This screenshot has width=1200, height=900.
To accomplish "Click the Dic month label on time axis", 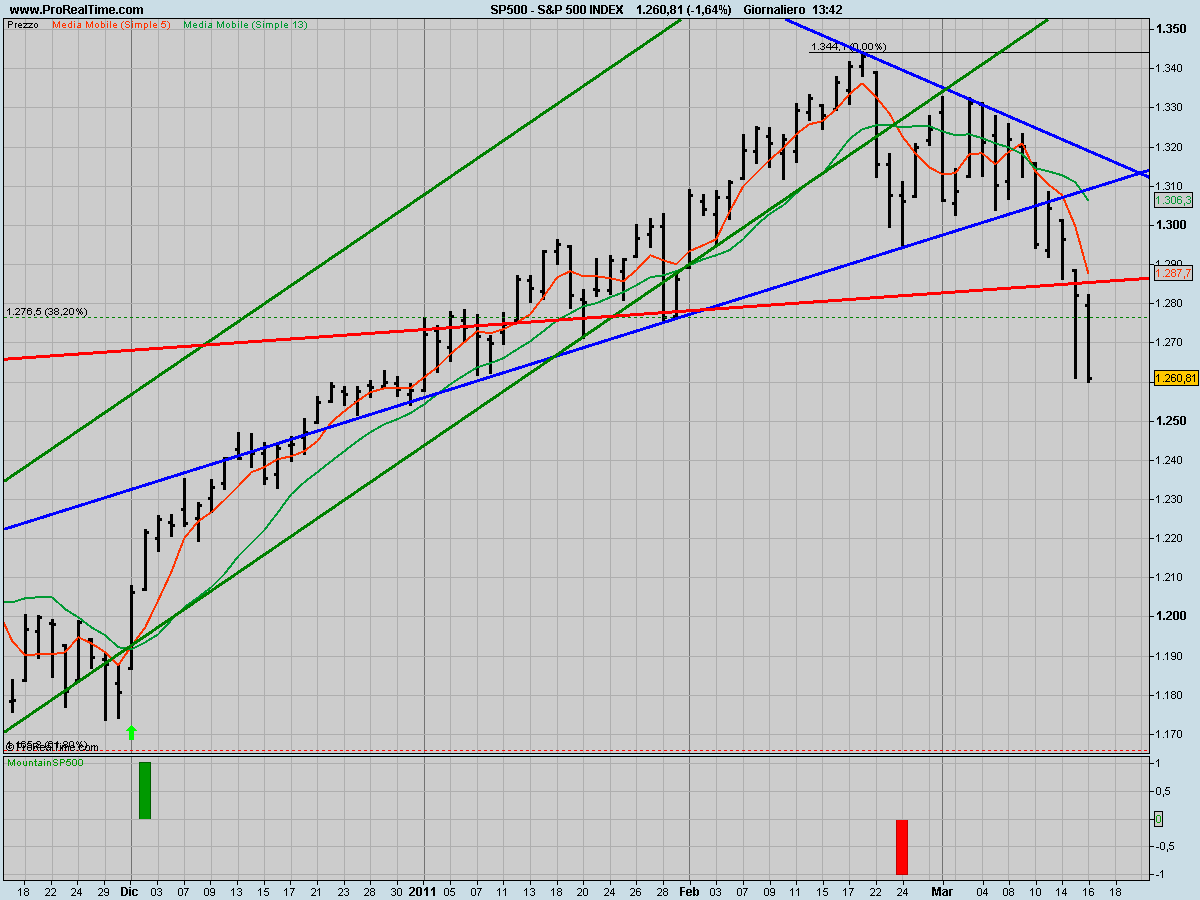I will (131, 889).
